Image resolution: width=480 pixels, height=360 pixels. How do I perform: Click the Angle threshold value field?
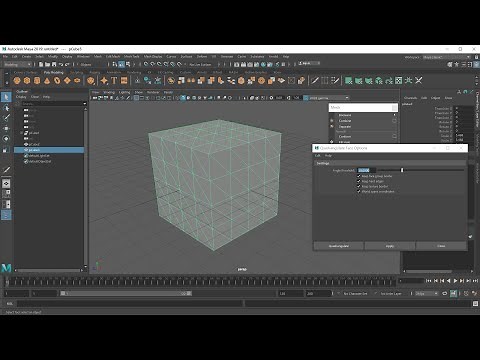[366, 170]
